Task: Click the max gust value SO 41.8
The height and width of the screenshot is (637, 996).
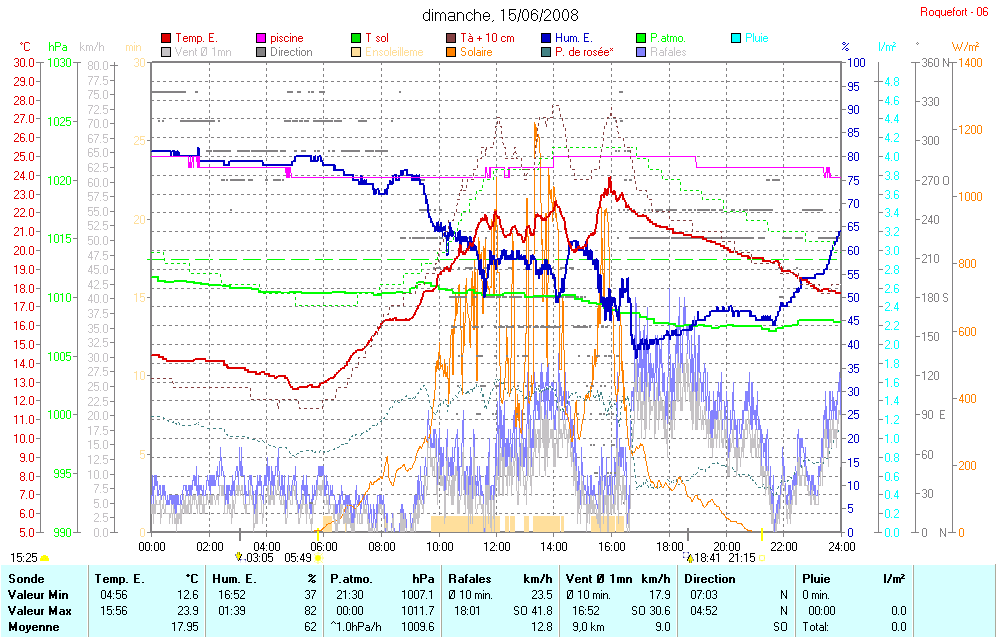Action: coord(532,611)
